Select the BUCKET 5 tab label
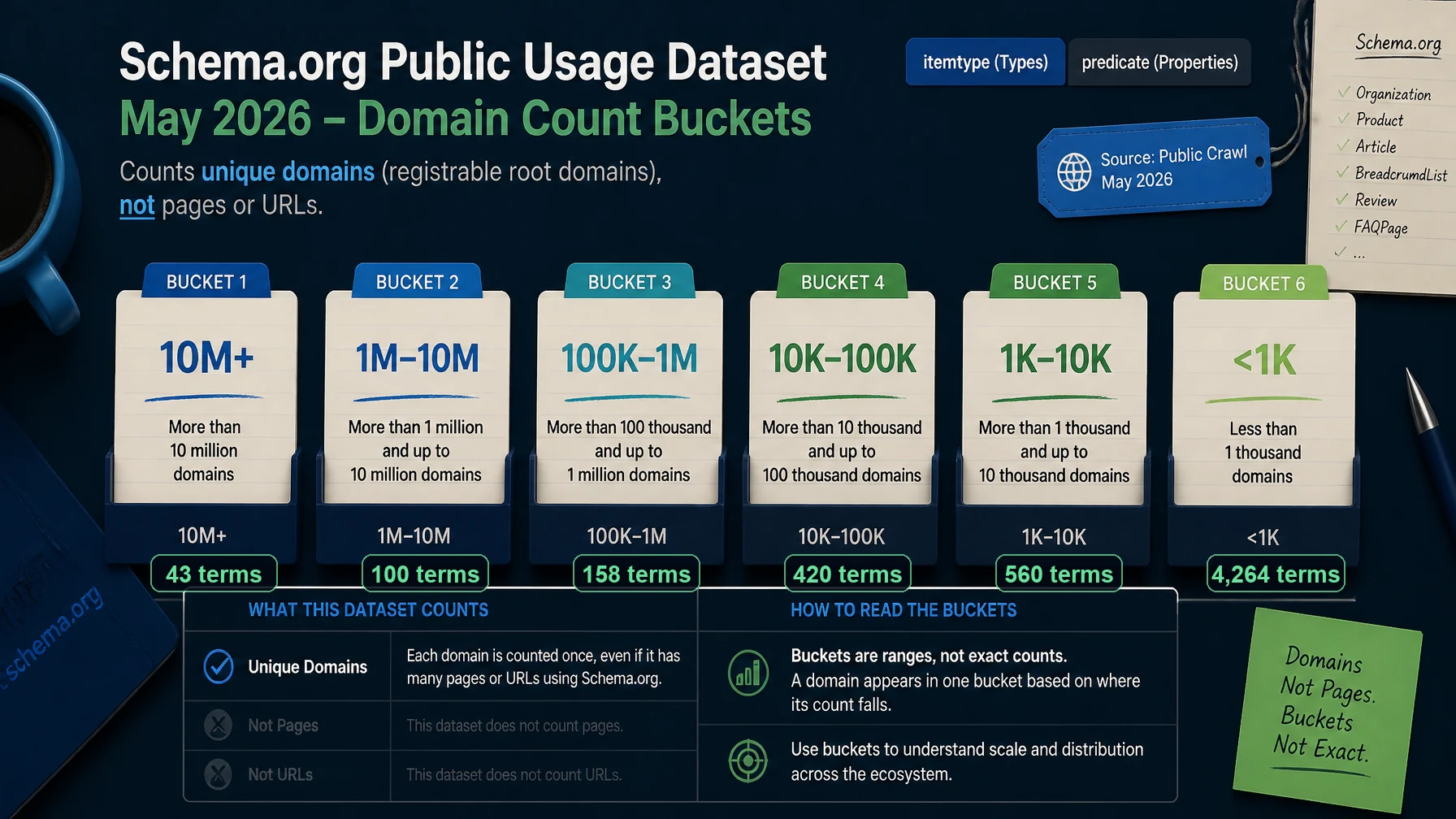 [x=1055, y=282]
